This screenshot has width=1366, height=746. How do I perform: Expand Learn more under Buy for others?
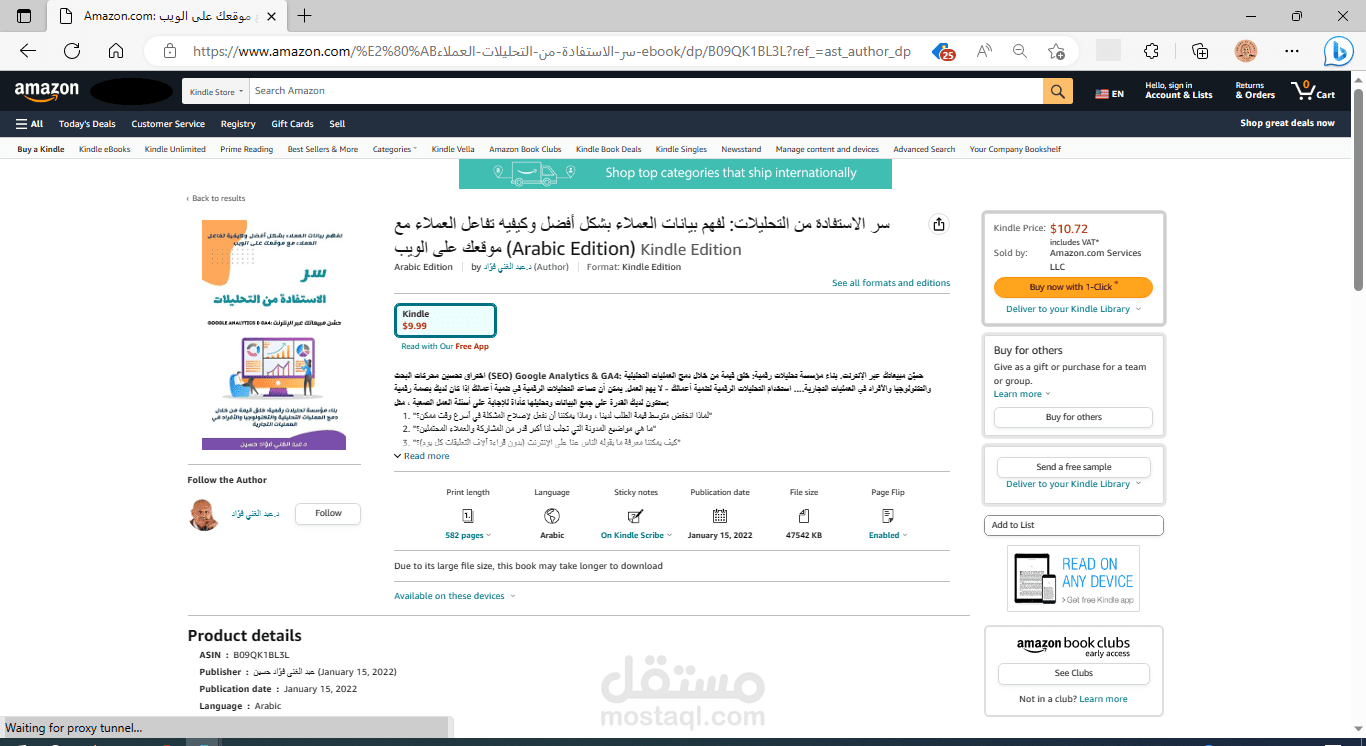(1022, 394)
